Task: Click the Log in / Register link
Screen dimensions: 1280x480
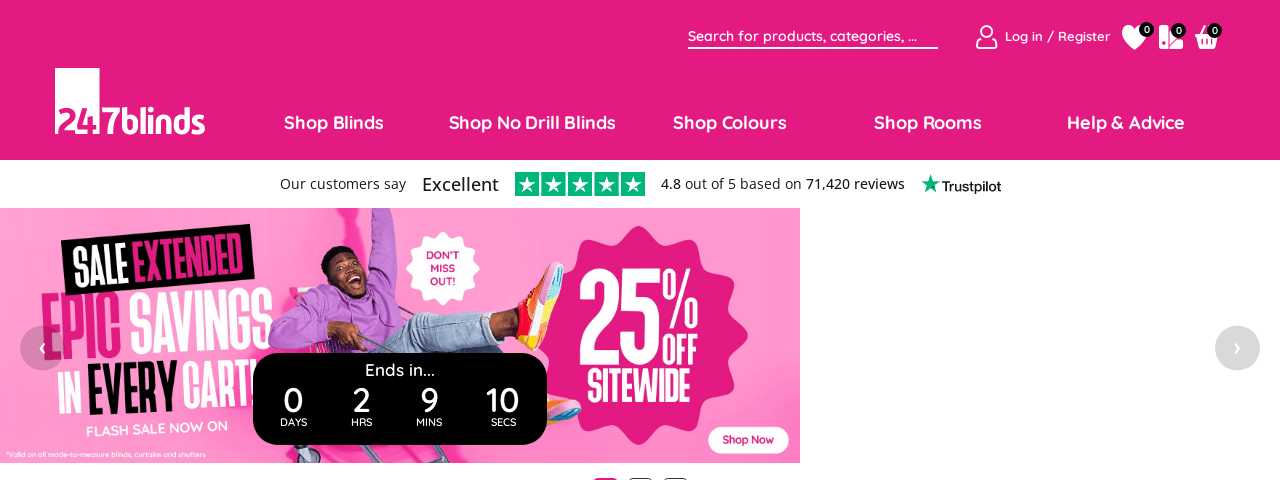Action: pyautogui.click(x=1057, y=37)
